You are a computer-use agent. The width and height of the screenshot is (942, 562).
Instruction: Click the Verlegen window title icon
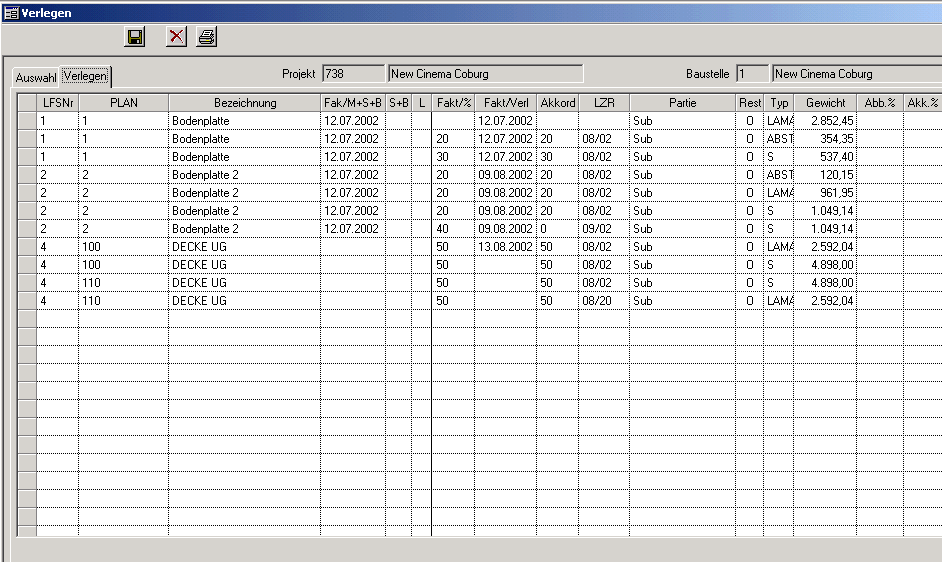[x=10, y=11]
